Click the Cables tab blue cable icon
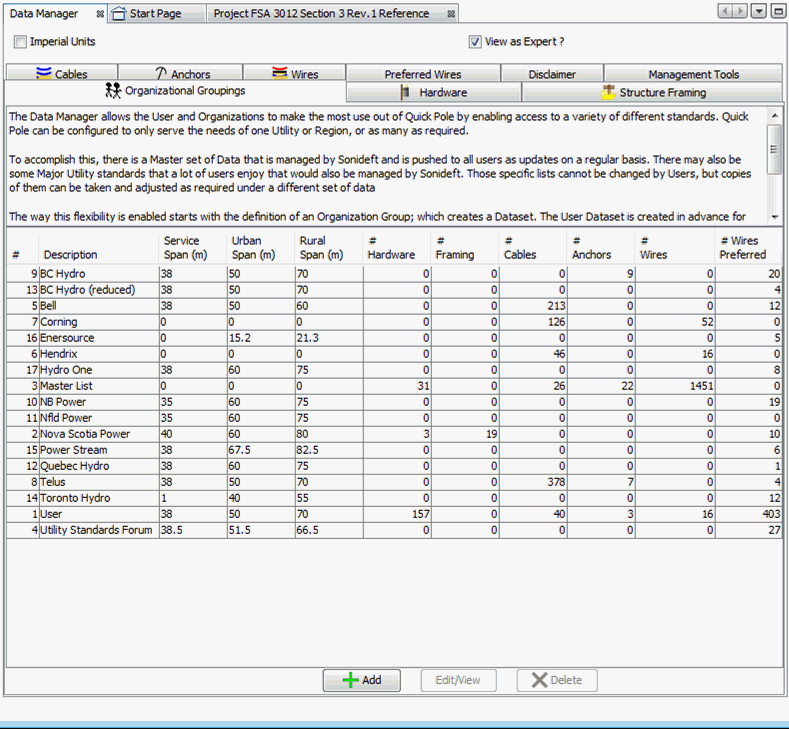This screenshot has height=729, width=789. (x=44, y=73)
